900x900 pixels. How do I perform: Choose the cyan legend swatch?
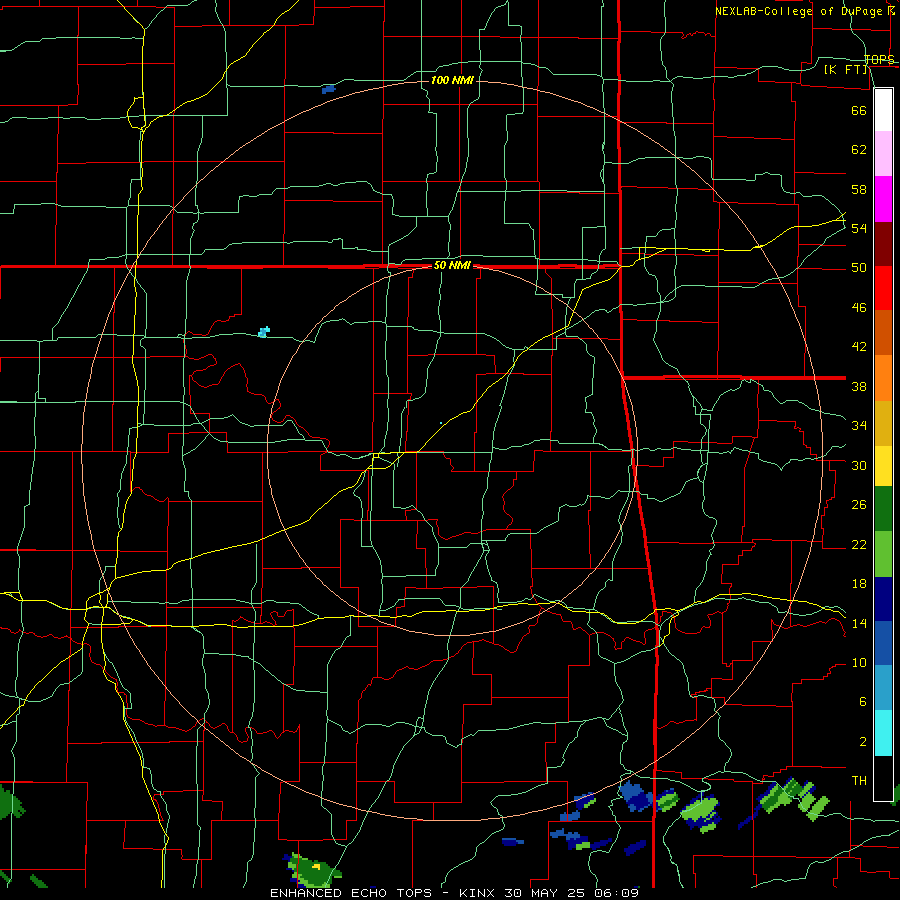[883, 733]
